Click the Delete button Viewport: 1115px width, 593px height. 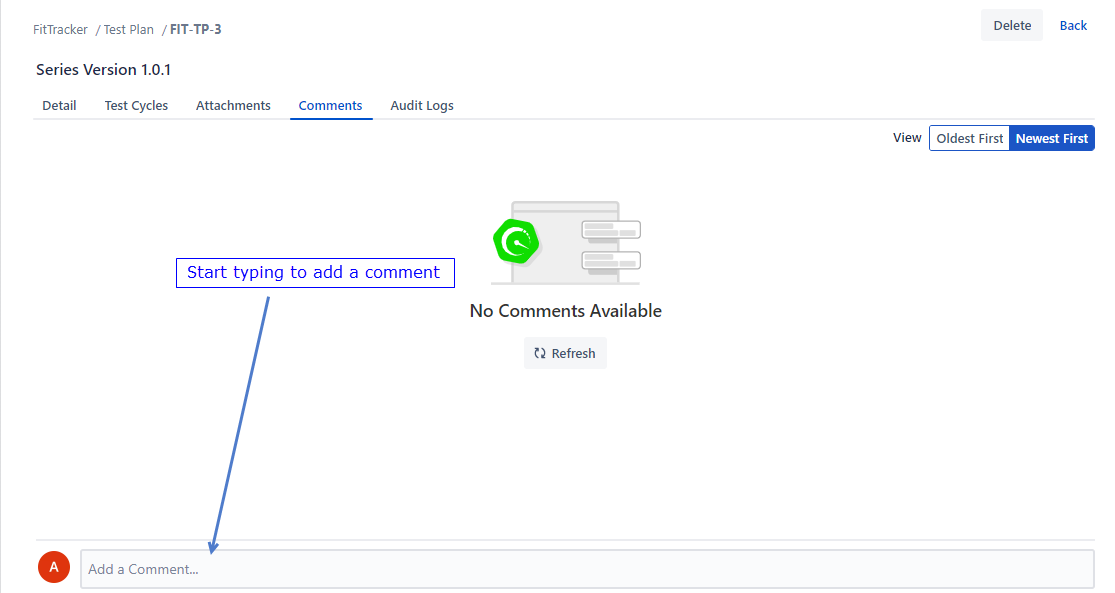coord(1011,25)
